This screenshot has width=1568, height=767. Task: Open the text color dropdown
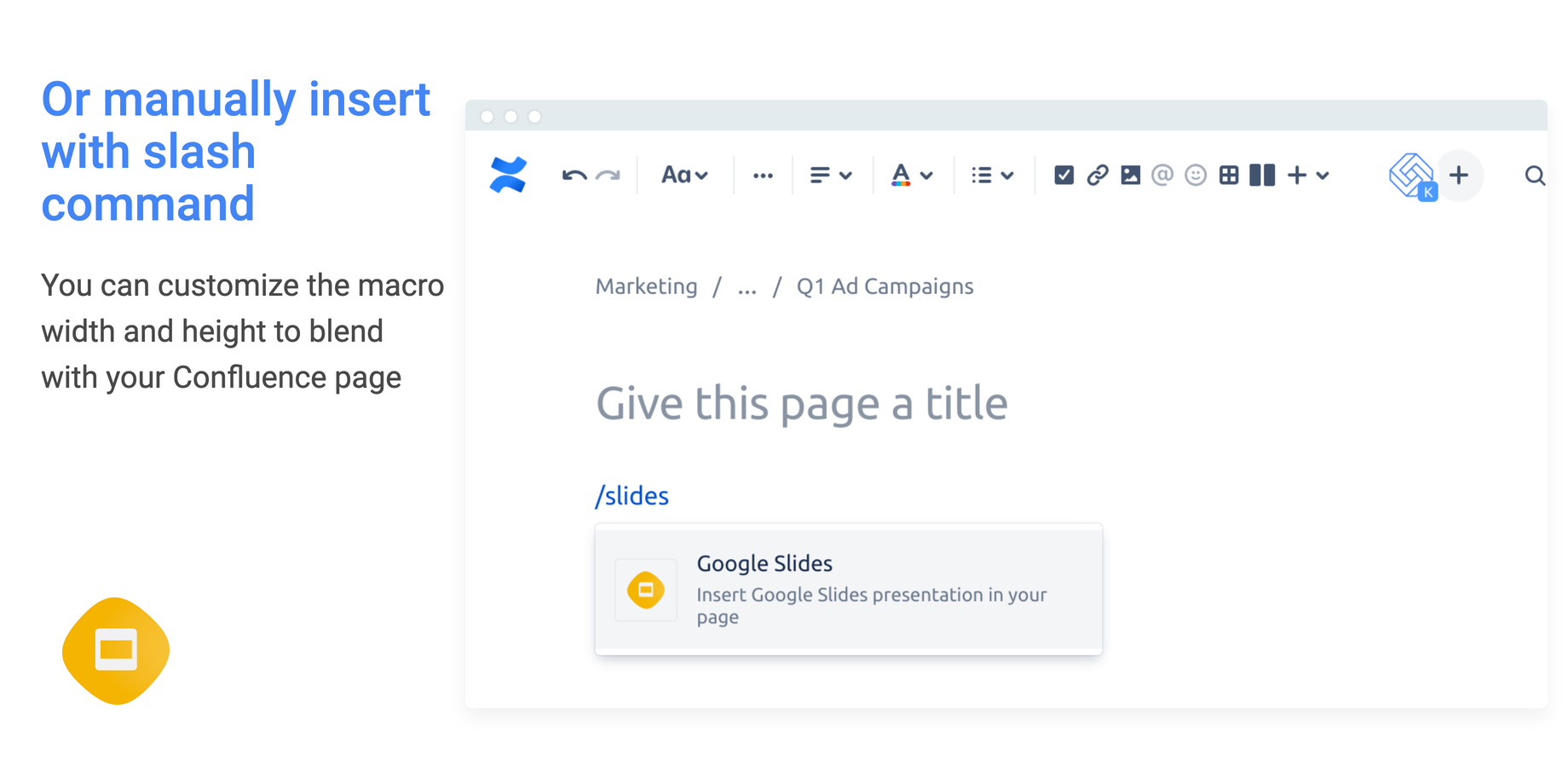[912, 176]
